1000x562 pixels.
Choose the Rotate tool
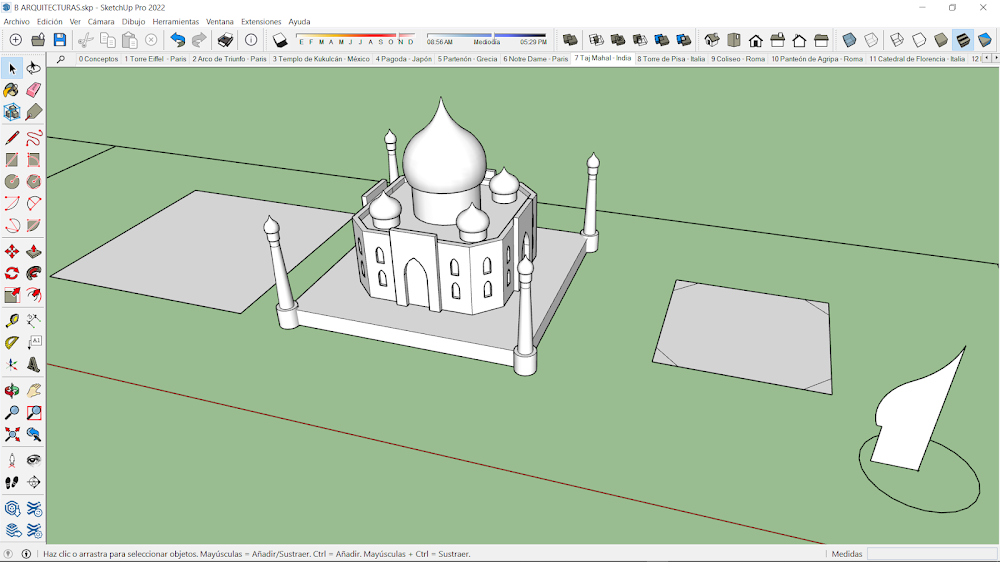tap(12, 273)
